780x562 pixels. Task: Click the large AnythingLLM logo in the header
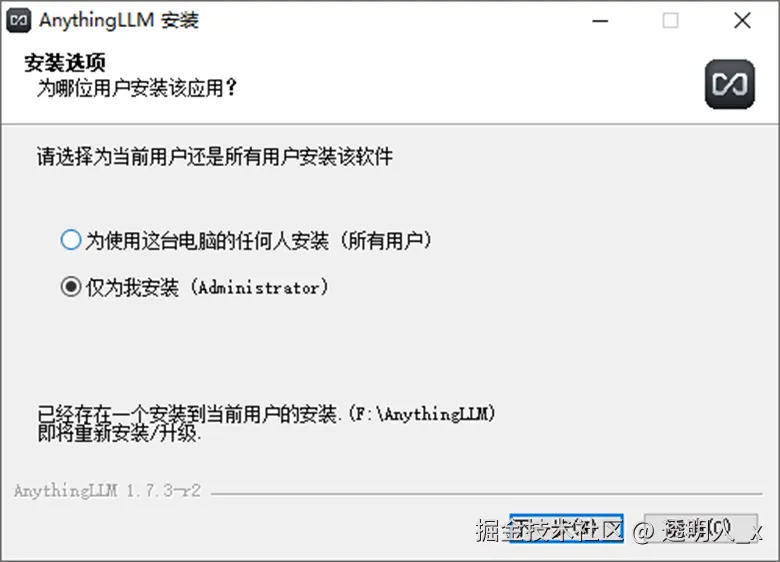[729, 84]
